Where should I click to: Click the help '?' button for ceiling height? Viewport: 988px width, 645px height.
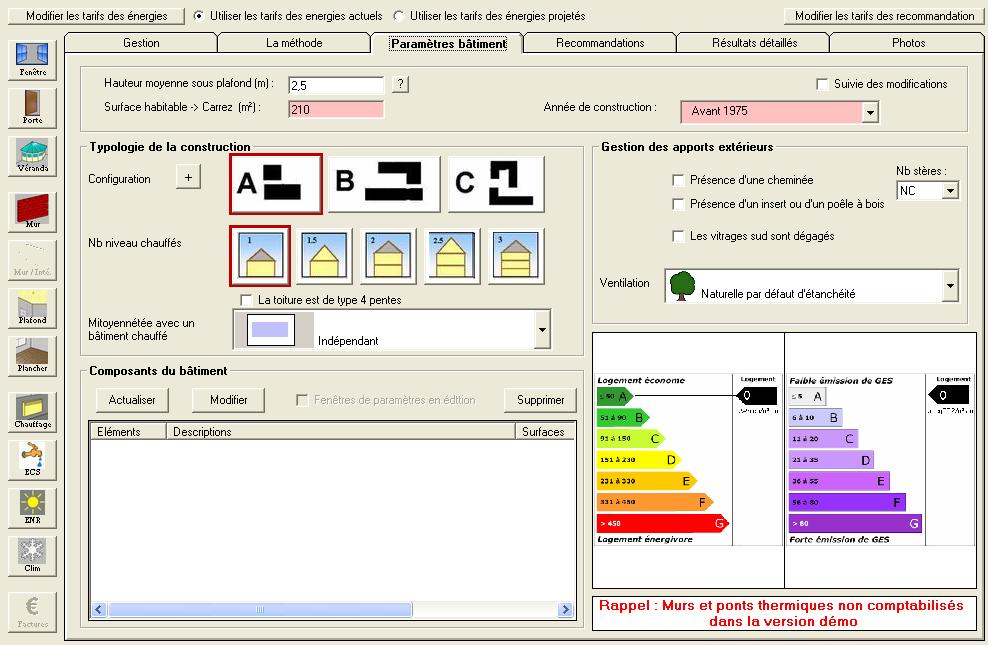[400, 84]
